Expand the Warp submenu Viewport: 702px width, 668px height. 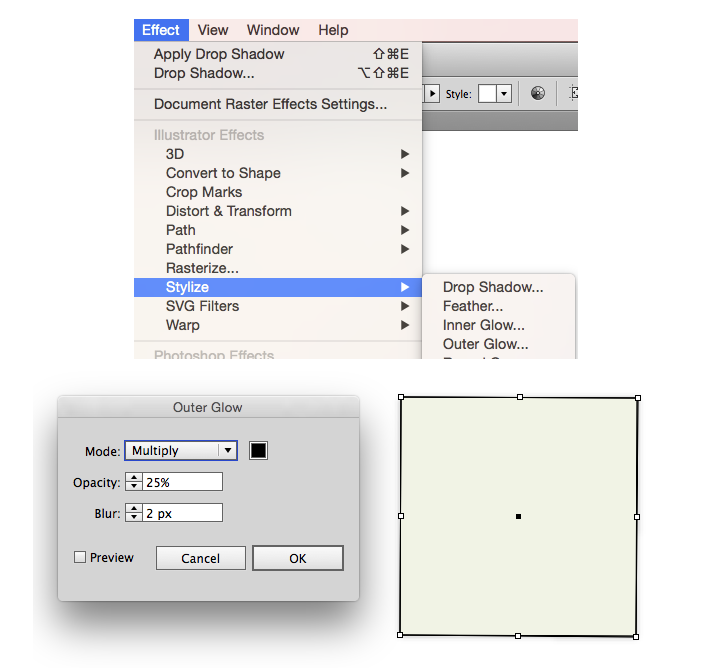click(x=278, y=325)
